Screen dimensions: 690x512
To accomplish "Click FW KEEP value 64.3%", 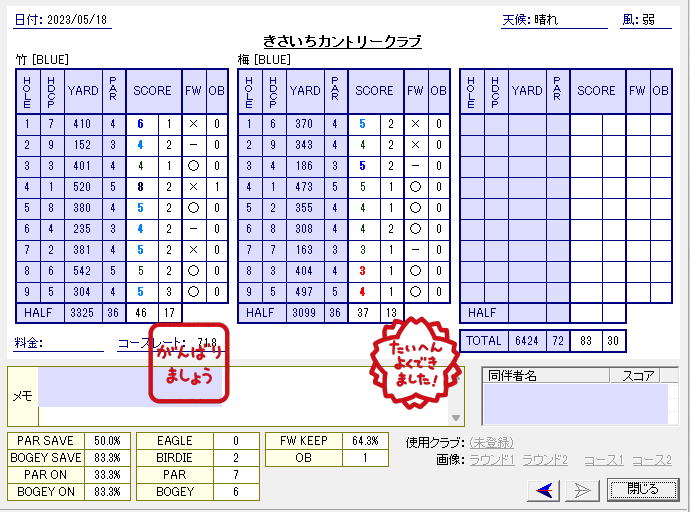I will (x=365, y=441).
